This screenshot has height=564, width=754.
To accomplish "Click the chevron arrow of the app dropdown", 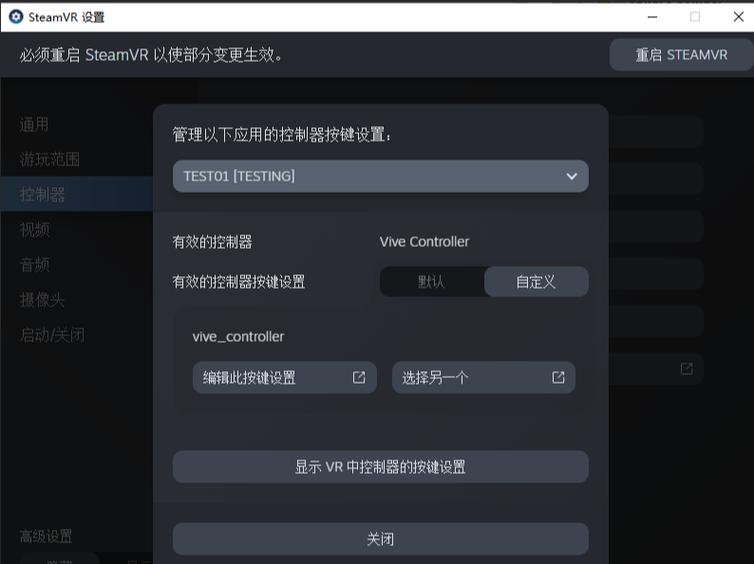I will pos(571,176).
